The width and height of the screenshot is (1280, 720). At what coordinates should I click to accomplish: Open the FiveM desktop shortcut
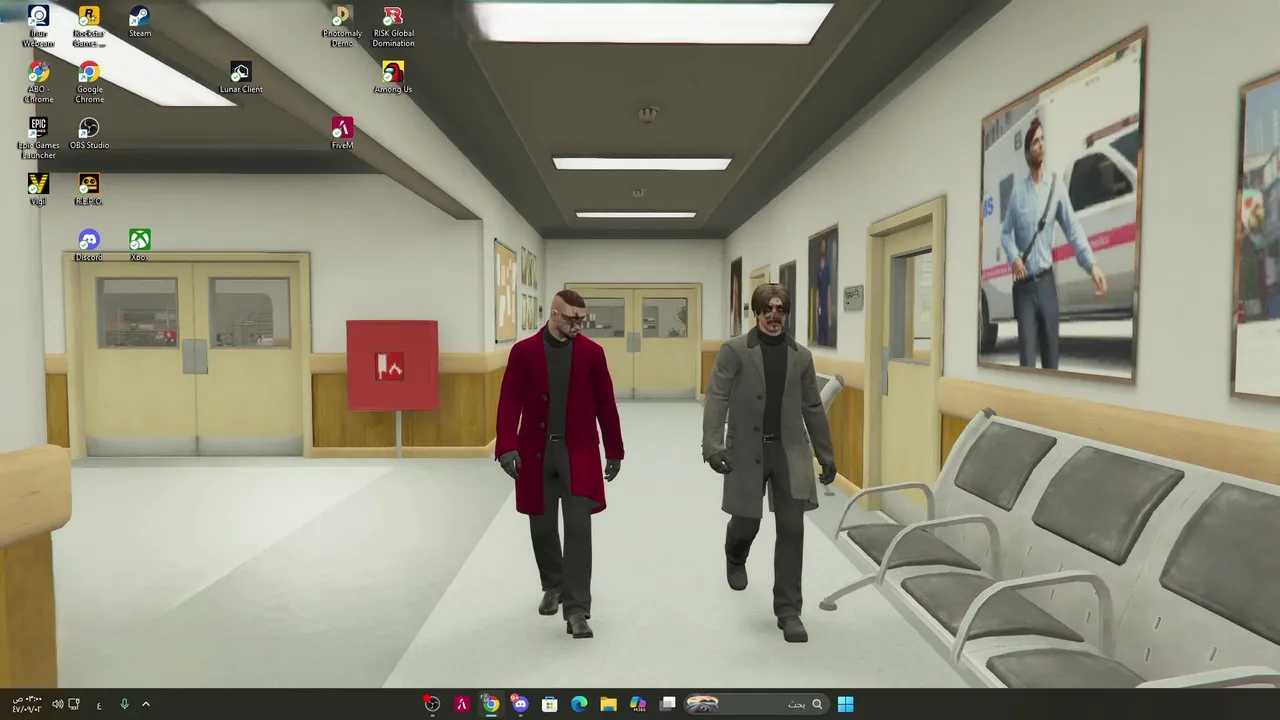pyautogui.click(x=342, y=133)
